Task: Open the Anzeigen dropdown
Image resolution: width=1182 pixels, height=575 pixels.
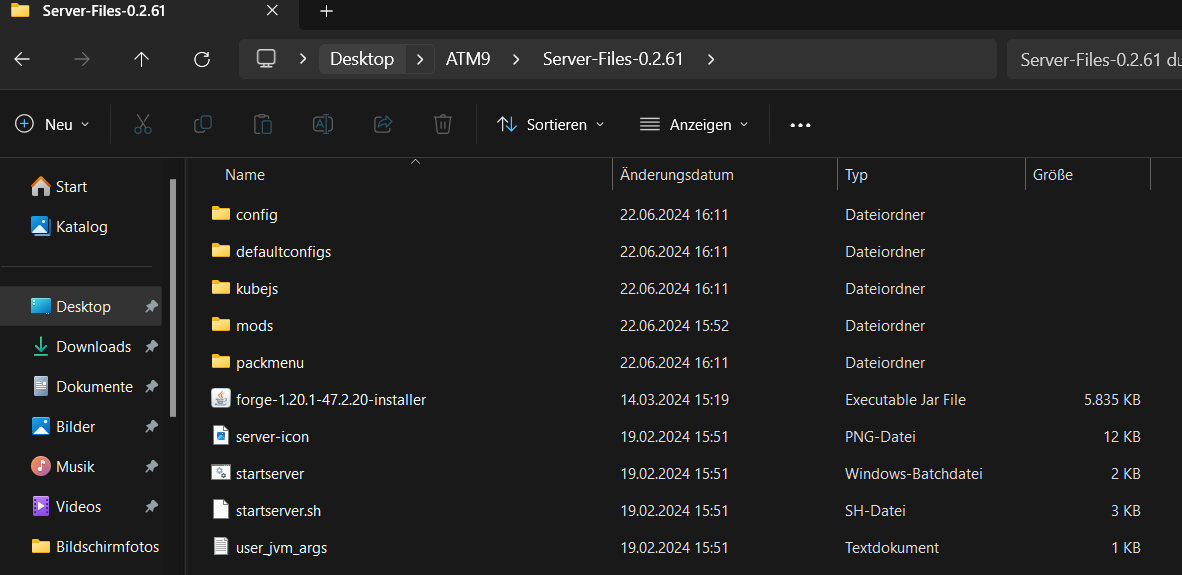Action: click(x=694, y=124)
